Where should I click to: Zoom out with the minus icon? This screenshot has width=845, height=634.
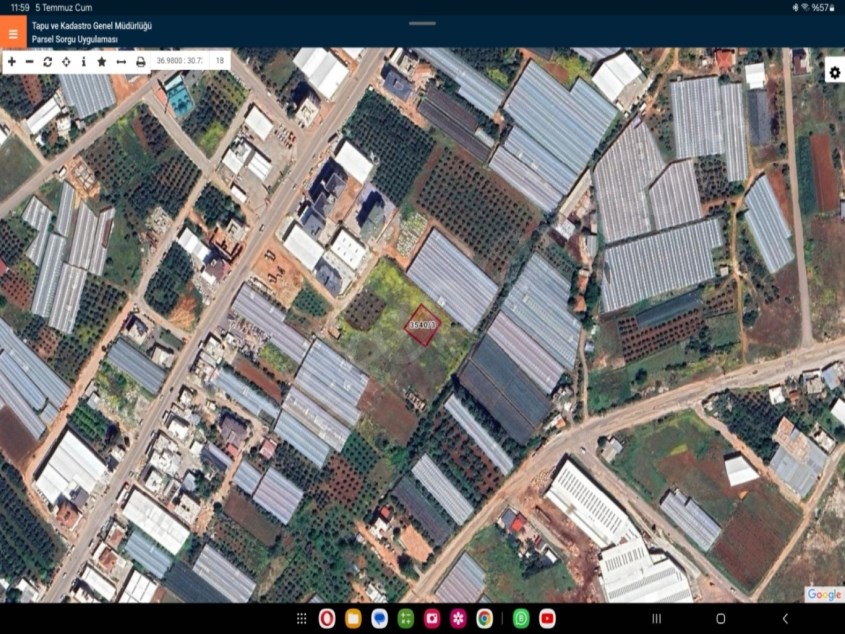pos(30,62)
